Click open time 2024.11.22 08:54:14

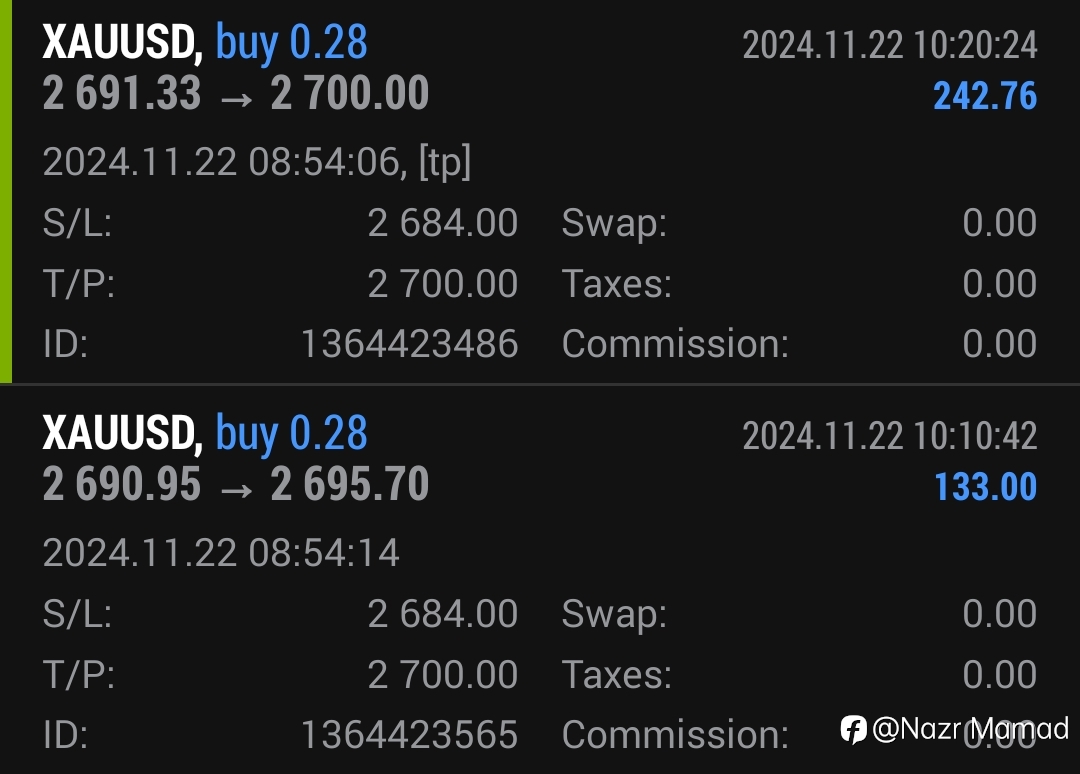pyautogui.click(x=221, y=553)
